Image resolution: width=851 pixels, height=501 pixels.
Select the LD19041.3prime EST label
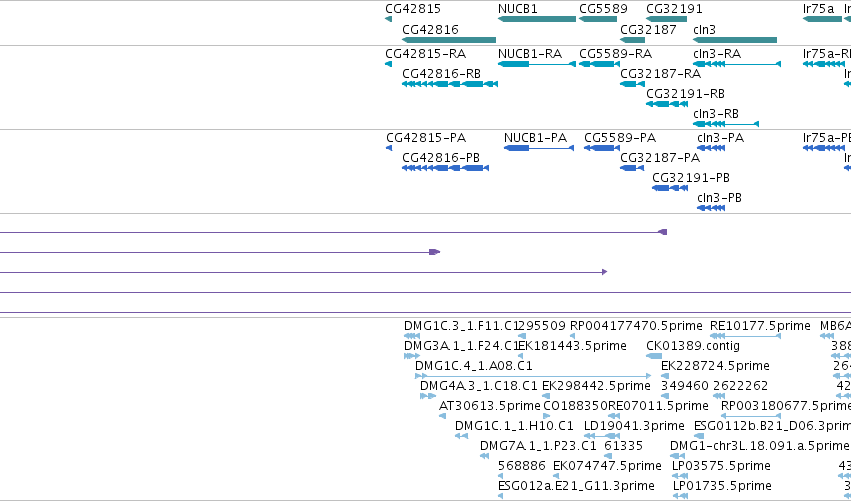pos(634,426)
